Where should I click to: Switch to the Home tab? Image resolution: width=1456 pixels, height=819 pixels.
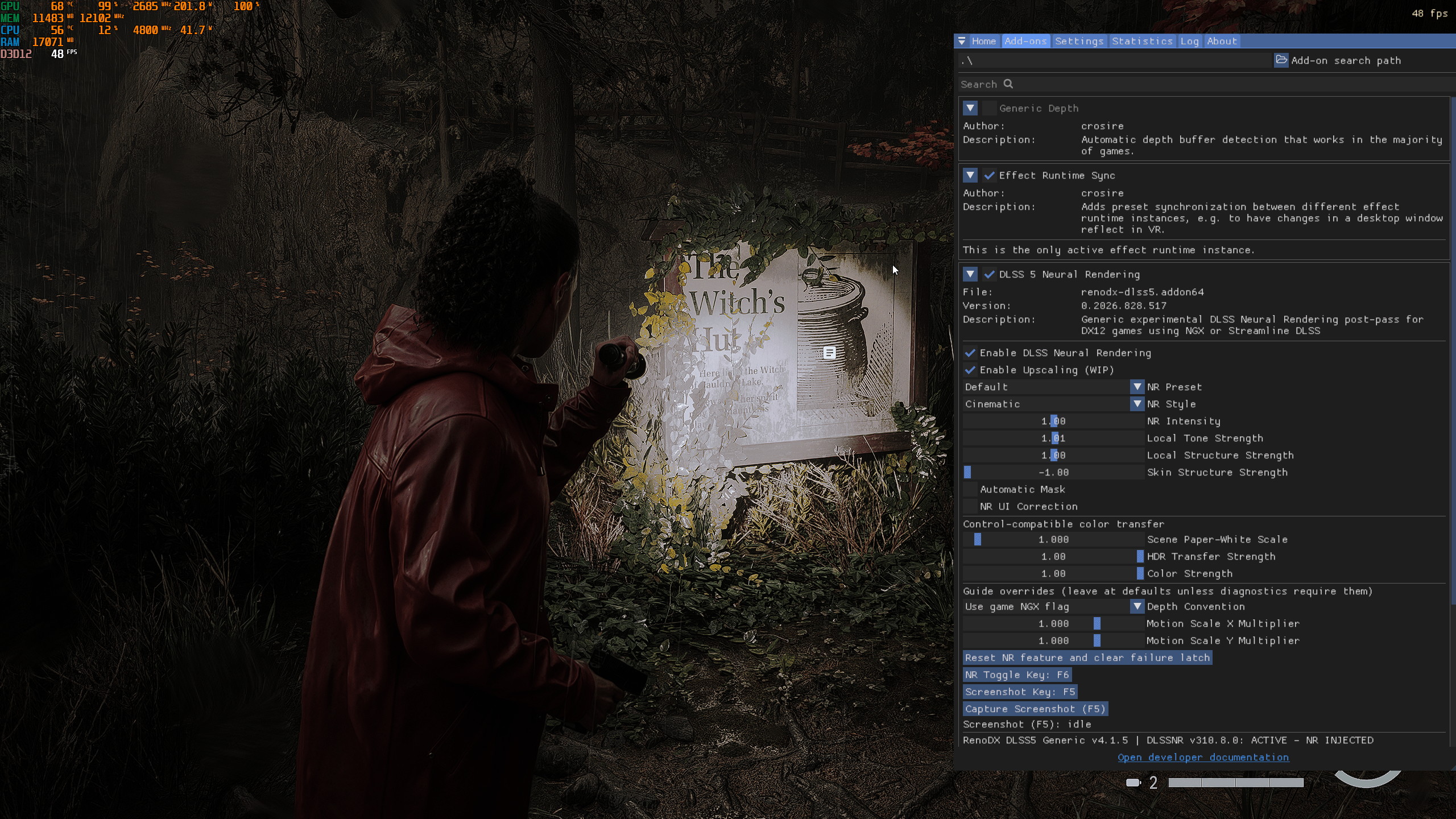tap(983, 41)
